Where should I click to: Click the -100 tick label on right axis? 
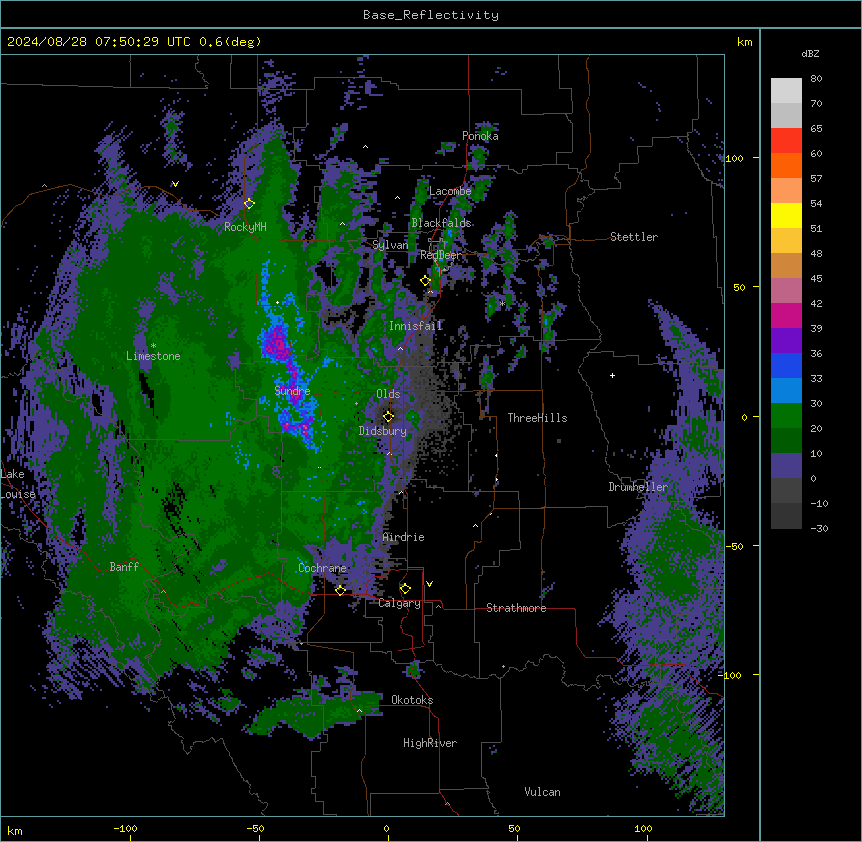tap(731, 675)
